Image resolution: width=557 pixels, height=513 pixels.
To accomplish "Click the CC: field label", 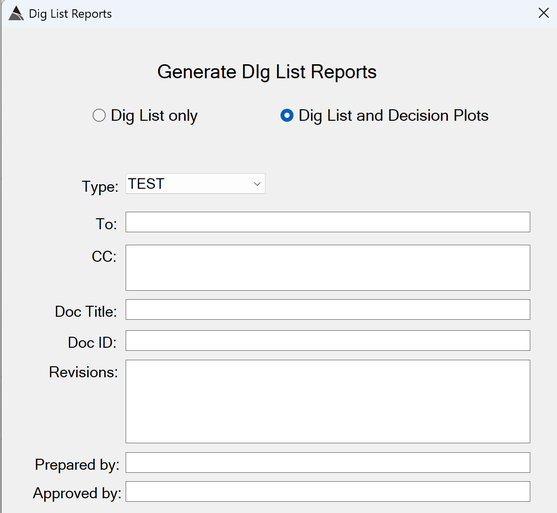I will click(x=104, y=256).
